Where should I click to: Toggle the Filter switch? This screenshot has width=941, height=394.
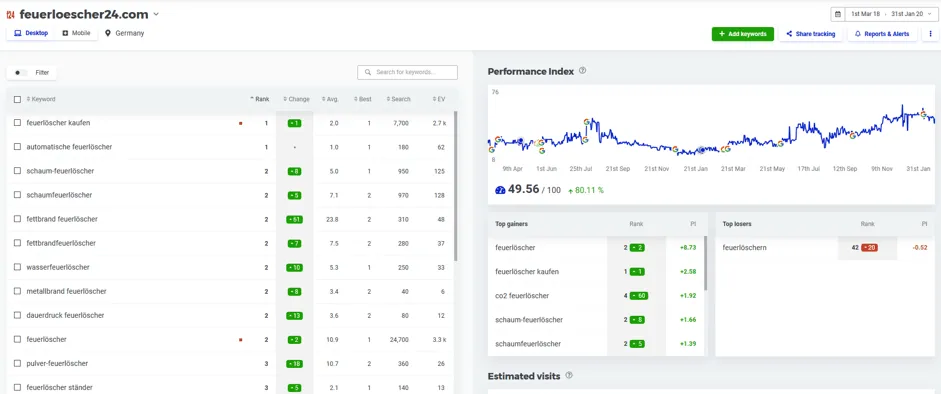click(x=20, y=73)
